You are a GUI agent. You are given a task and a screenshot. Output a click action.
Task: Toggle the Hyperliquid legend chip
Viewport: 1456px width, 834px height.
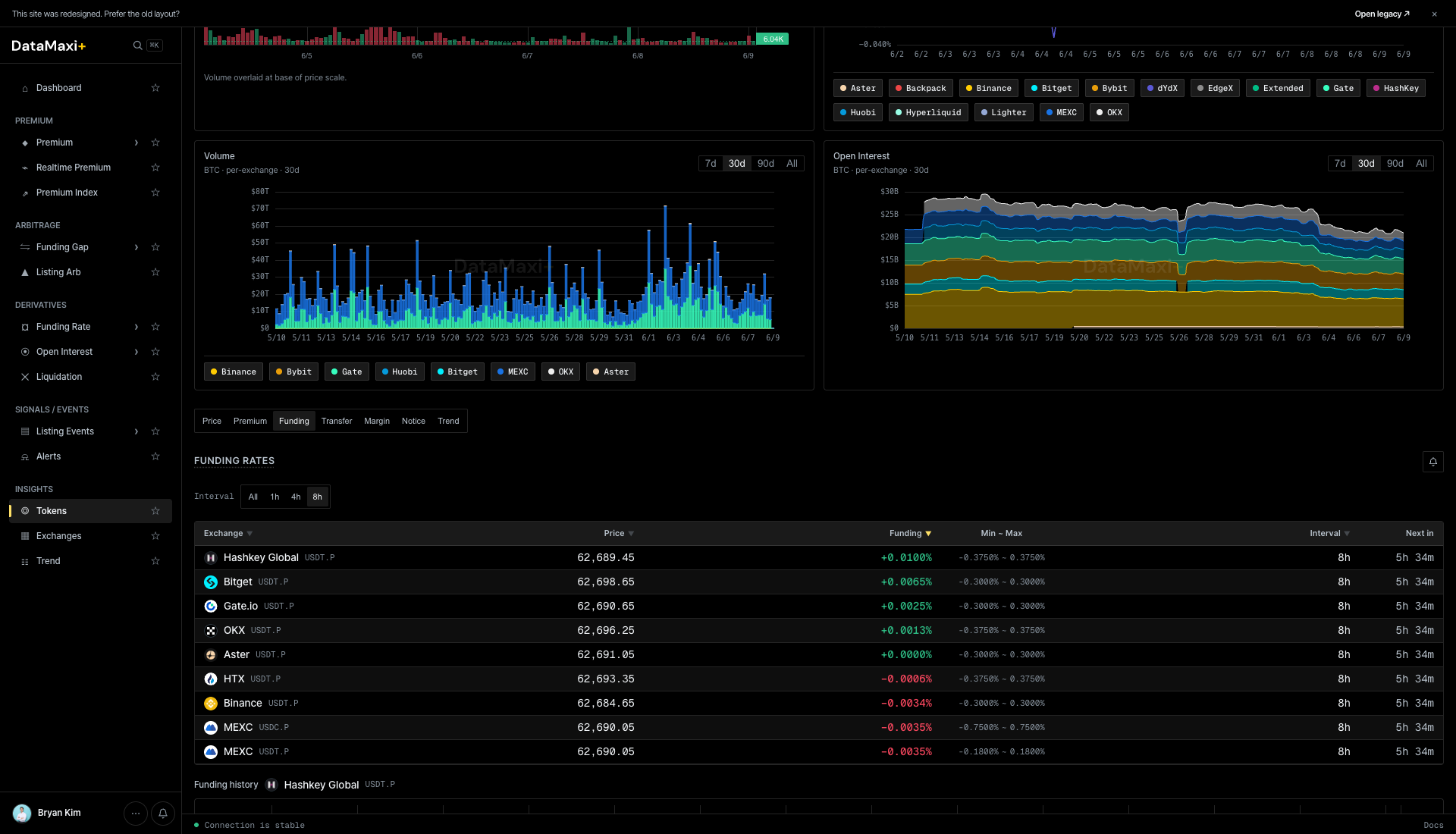pyautogui.click(x=928, y=112)
